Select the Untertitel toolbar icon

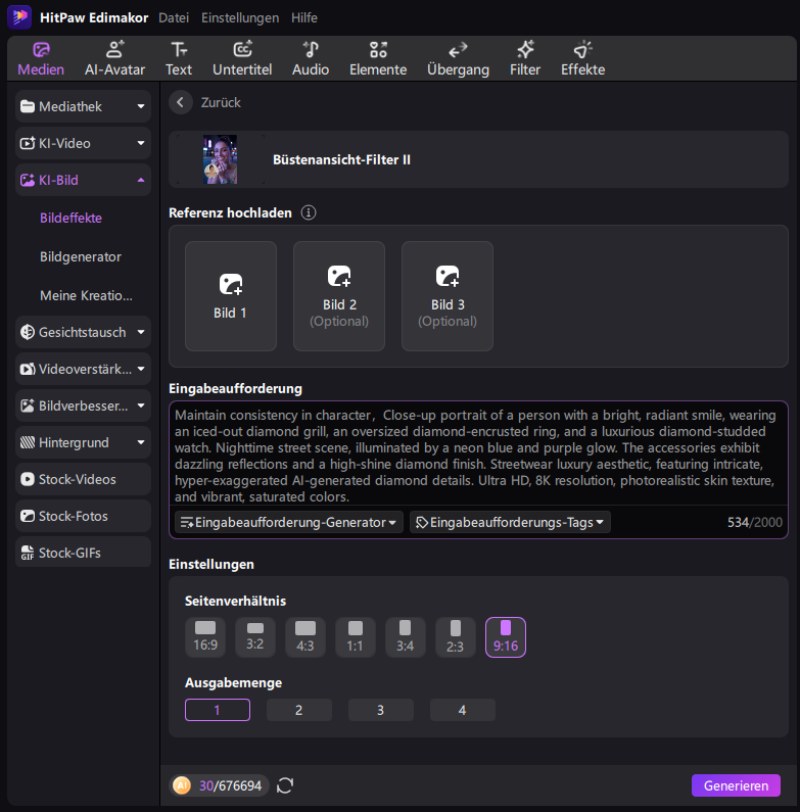[x=242, y=58]
